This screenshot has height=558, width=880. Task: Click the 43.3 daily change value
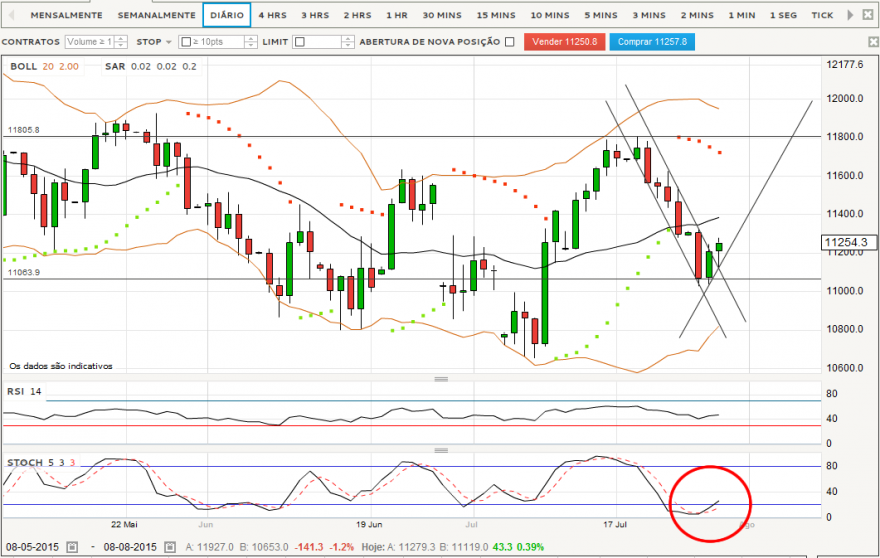[x=501, y=547]
